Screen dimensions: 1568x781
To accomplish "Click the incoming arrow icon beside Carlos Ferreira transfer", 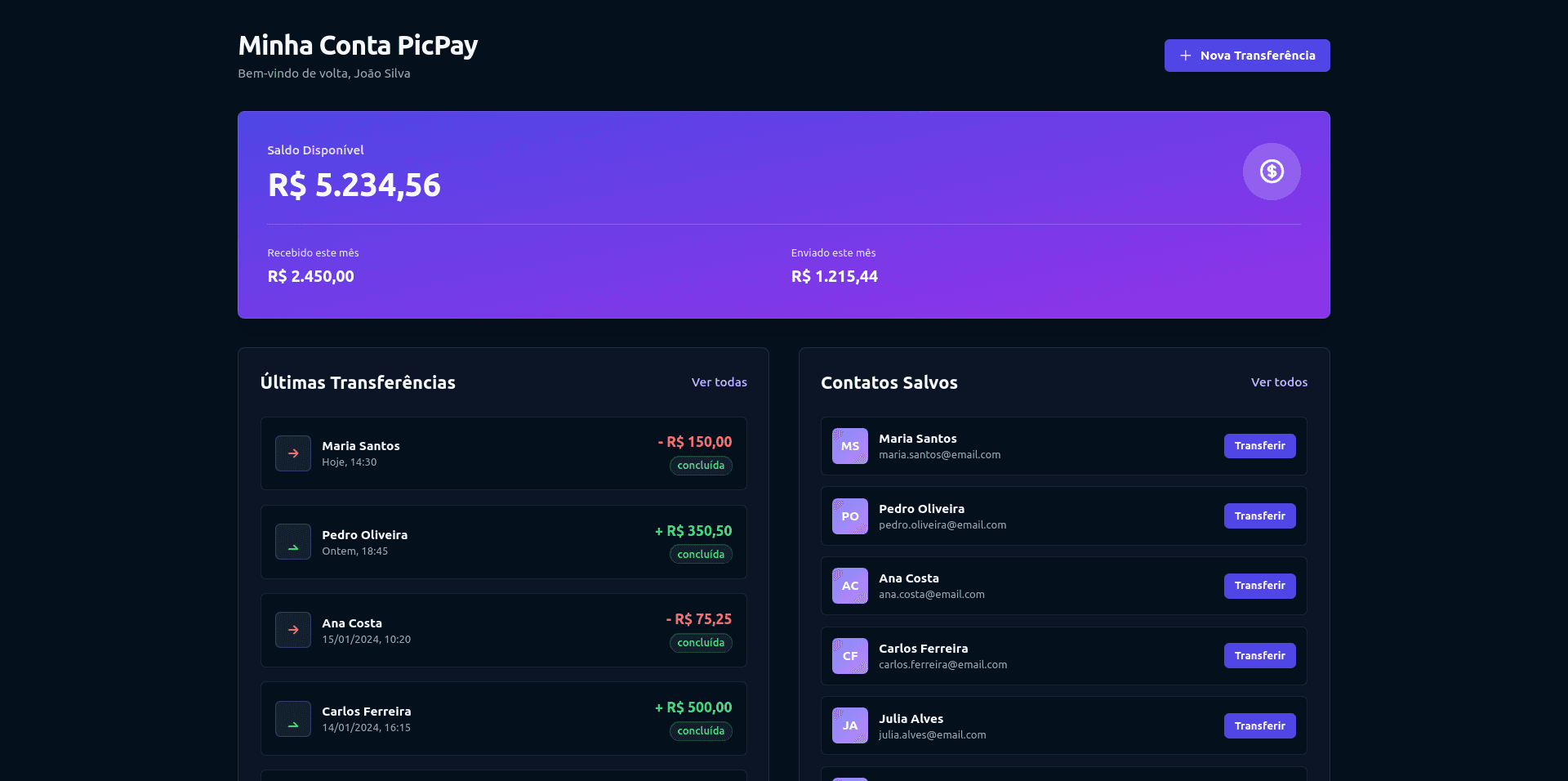I will (x=293, y=719).
